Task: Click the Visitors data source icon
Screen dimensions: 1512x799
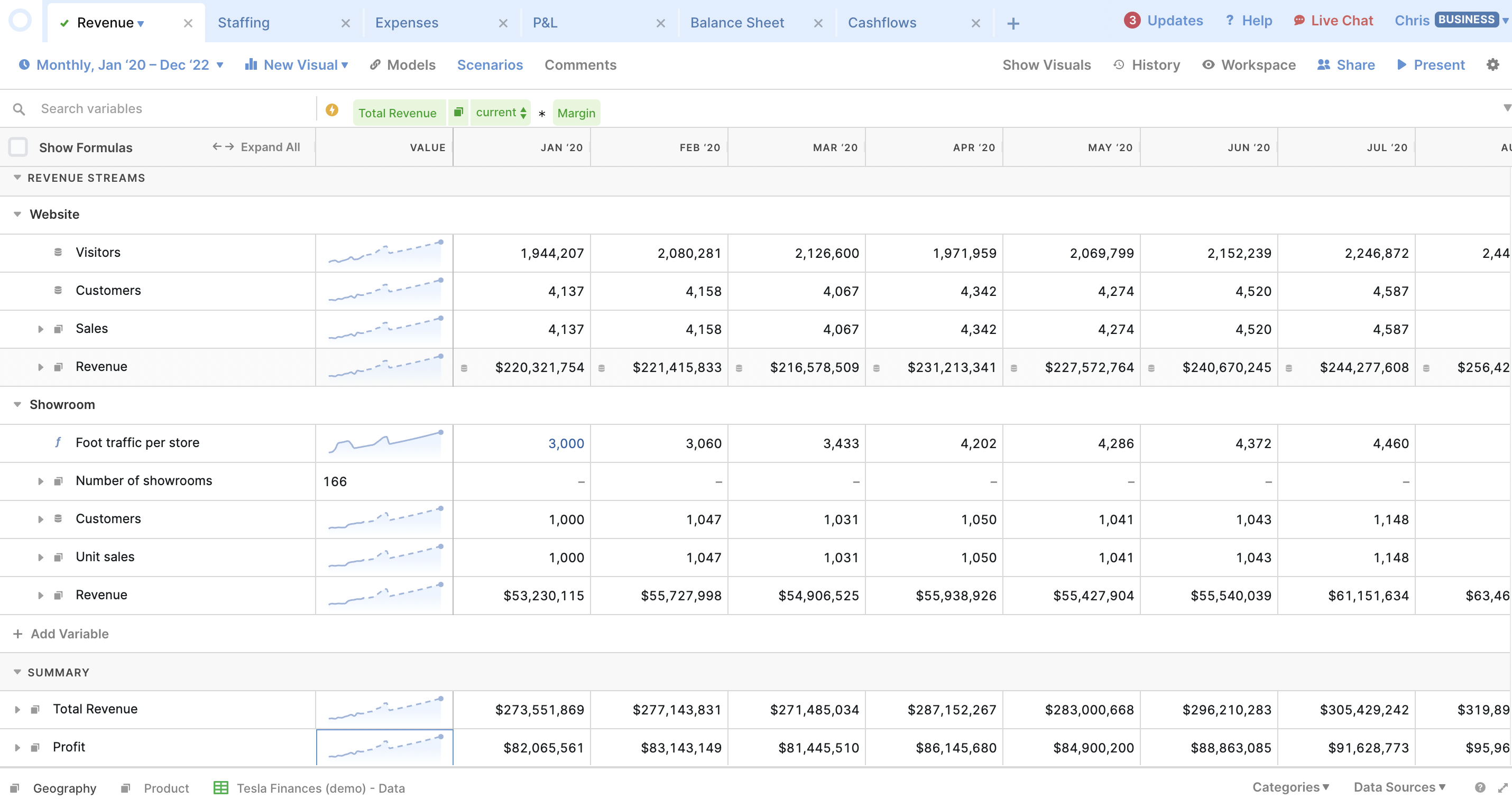Action: point(58,252)
